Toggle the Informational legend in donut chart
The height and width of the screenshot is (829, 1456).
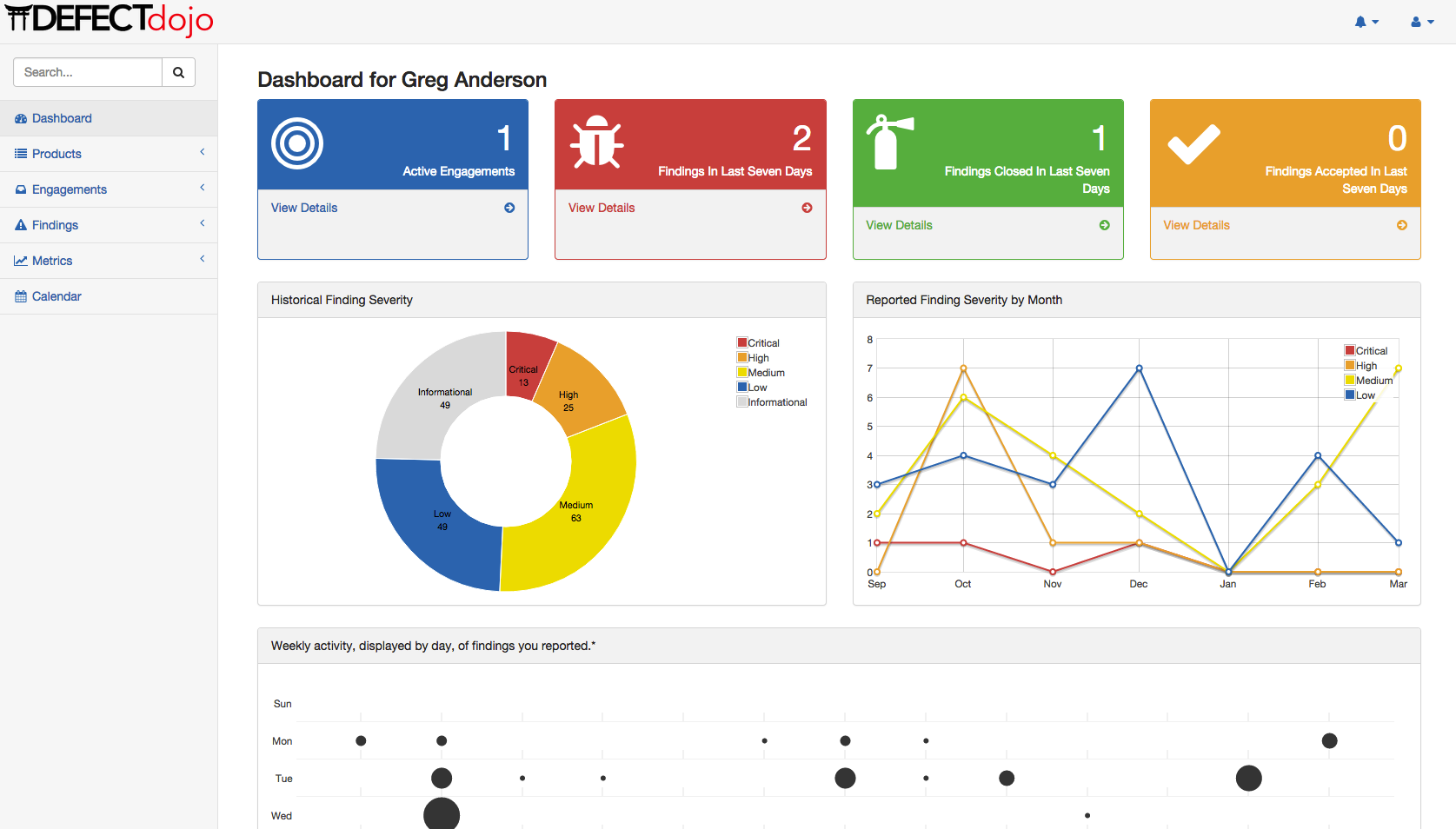[771, 401]
